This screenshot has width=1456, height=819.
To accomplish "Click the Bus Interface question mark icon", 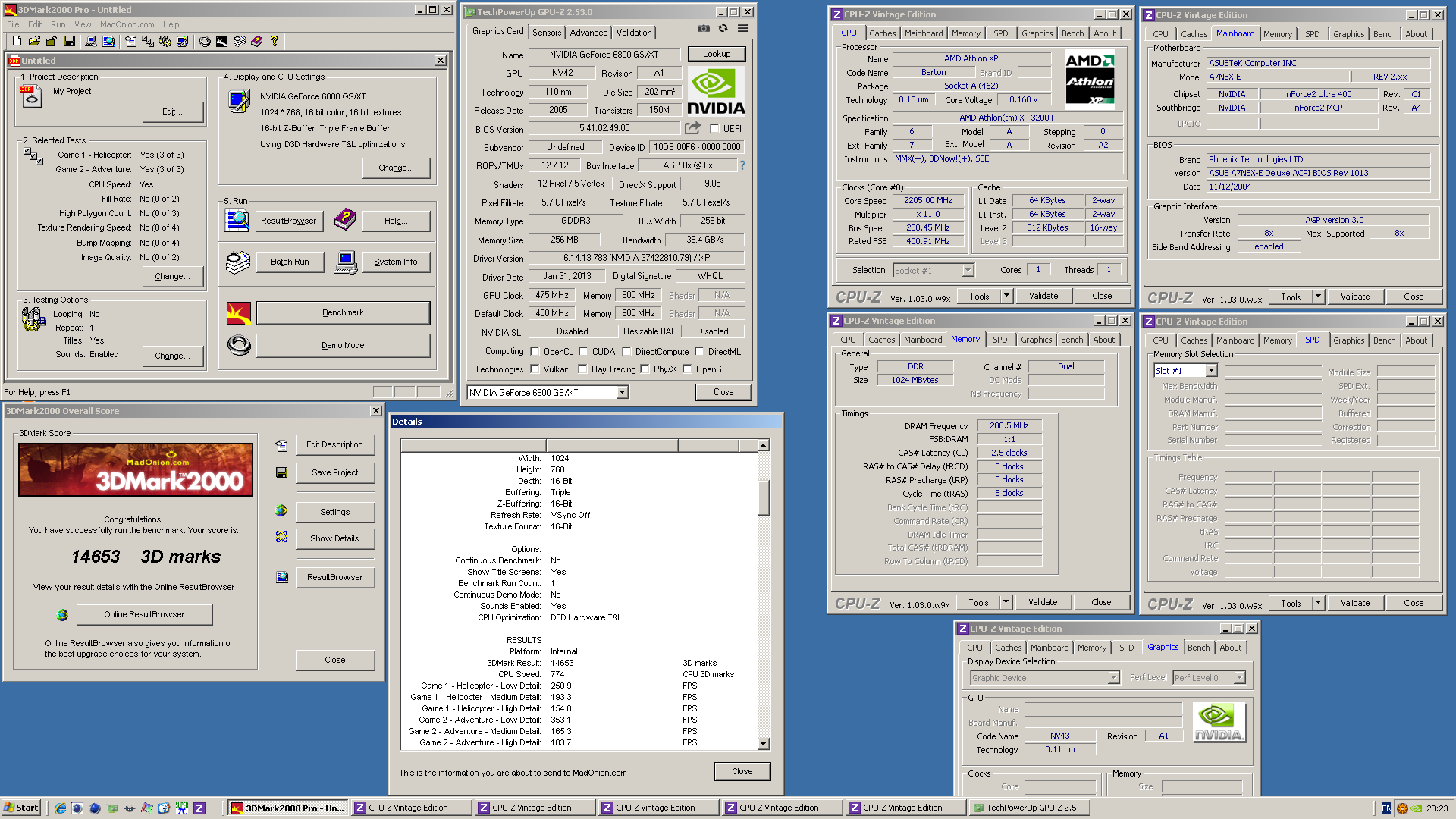I will coord(742,165).
